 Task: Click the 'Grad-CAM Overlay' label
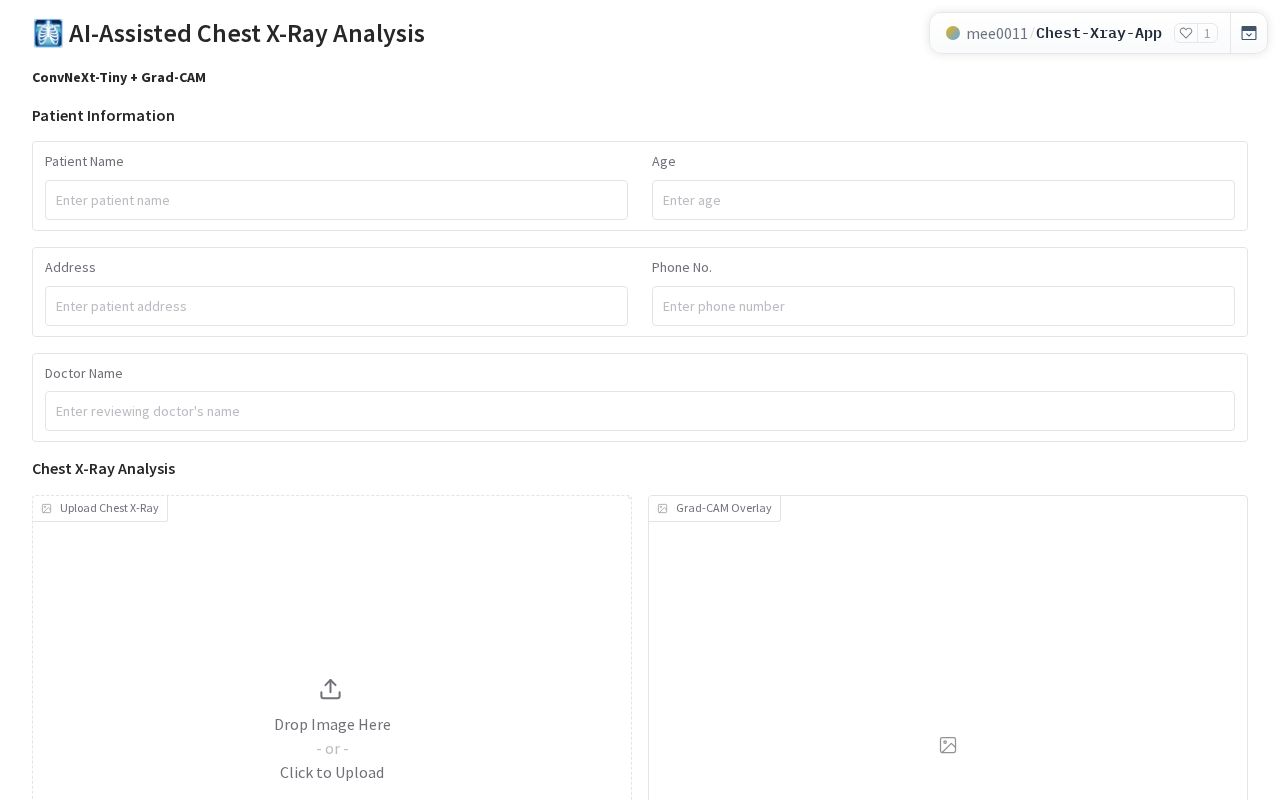coord(724,508)
